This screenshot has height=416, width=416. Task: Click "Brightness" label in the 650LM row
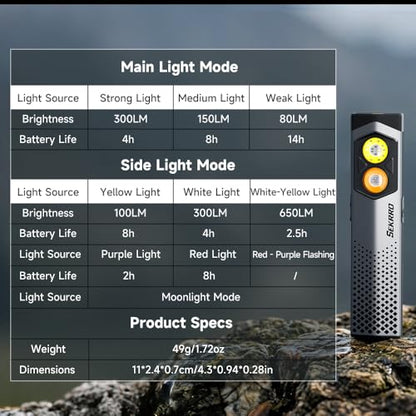48,213
